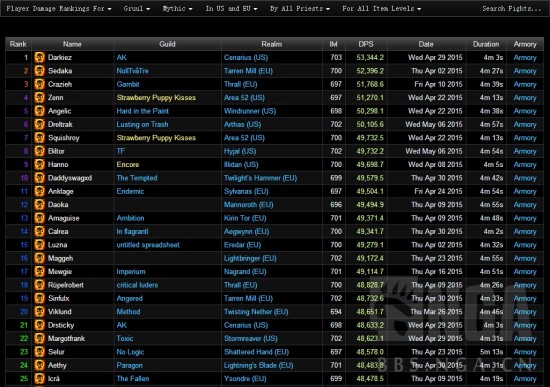
Task: Sort by the Realm column header
Action: (271, 44)
